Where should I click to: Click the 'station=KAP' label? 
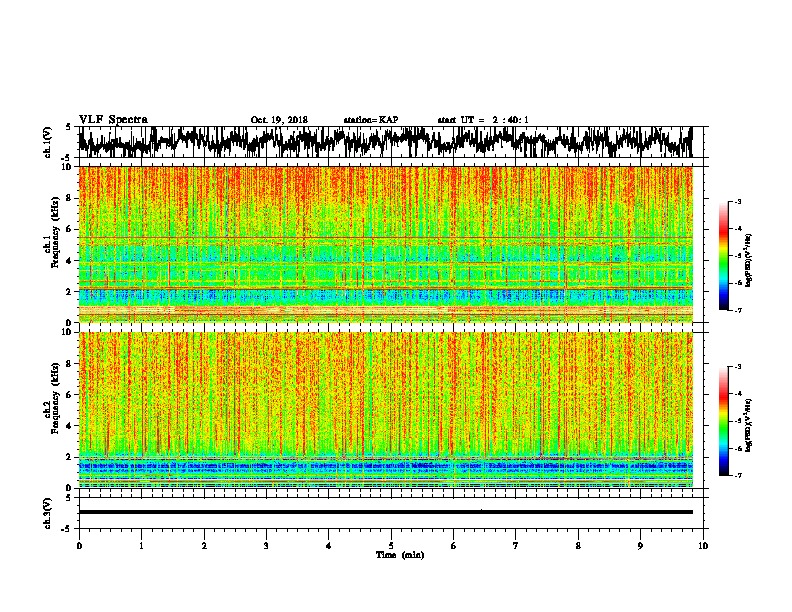(x=371, y=120)
